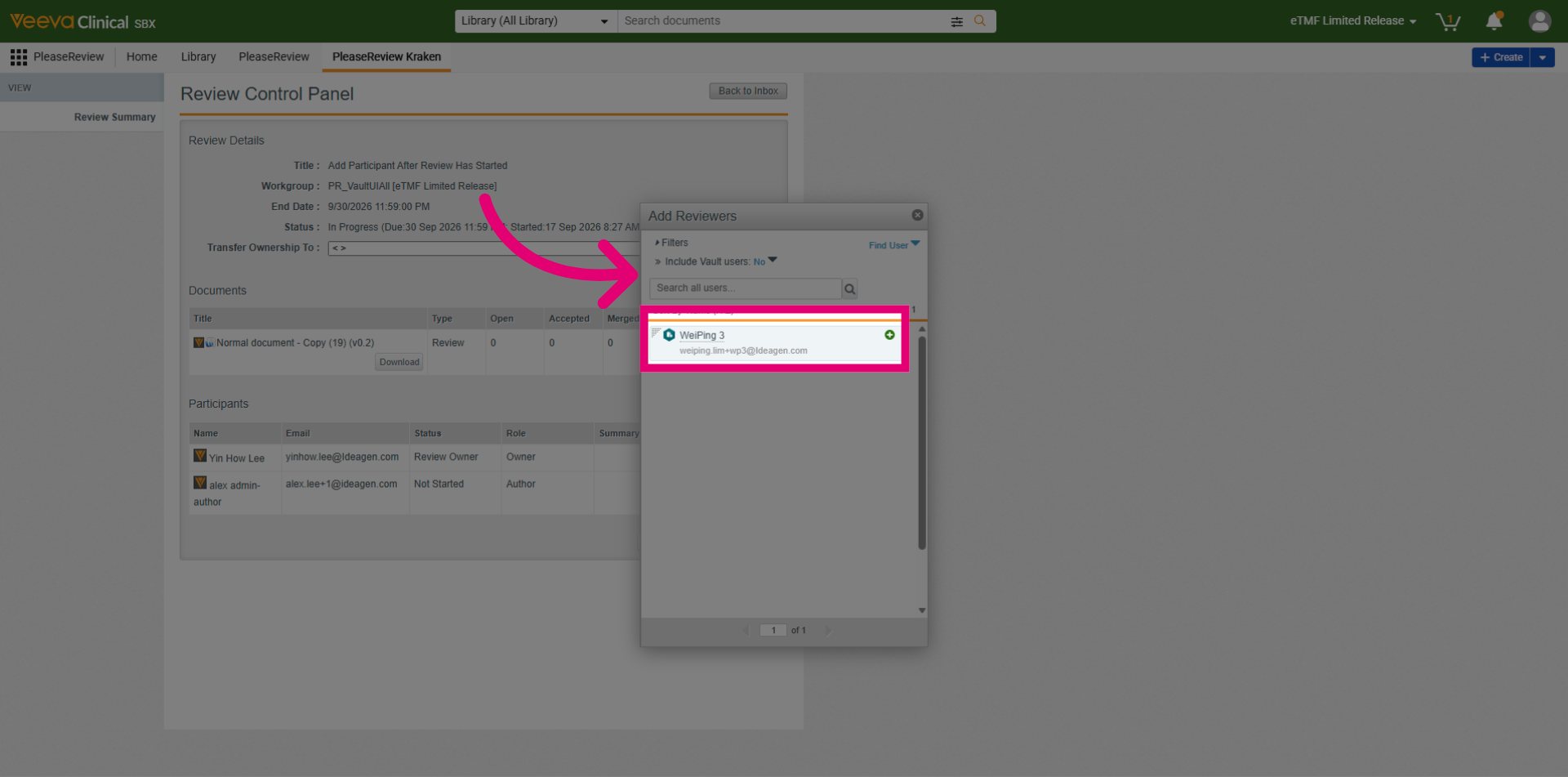Screen dimensions: 1568x777
Task: Click the yinhow.lee@ideagen.com email cell
Action: pos(342,457)
